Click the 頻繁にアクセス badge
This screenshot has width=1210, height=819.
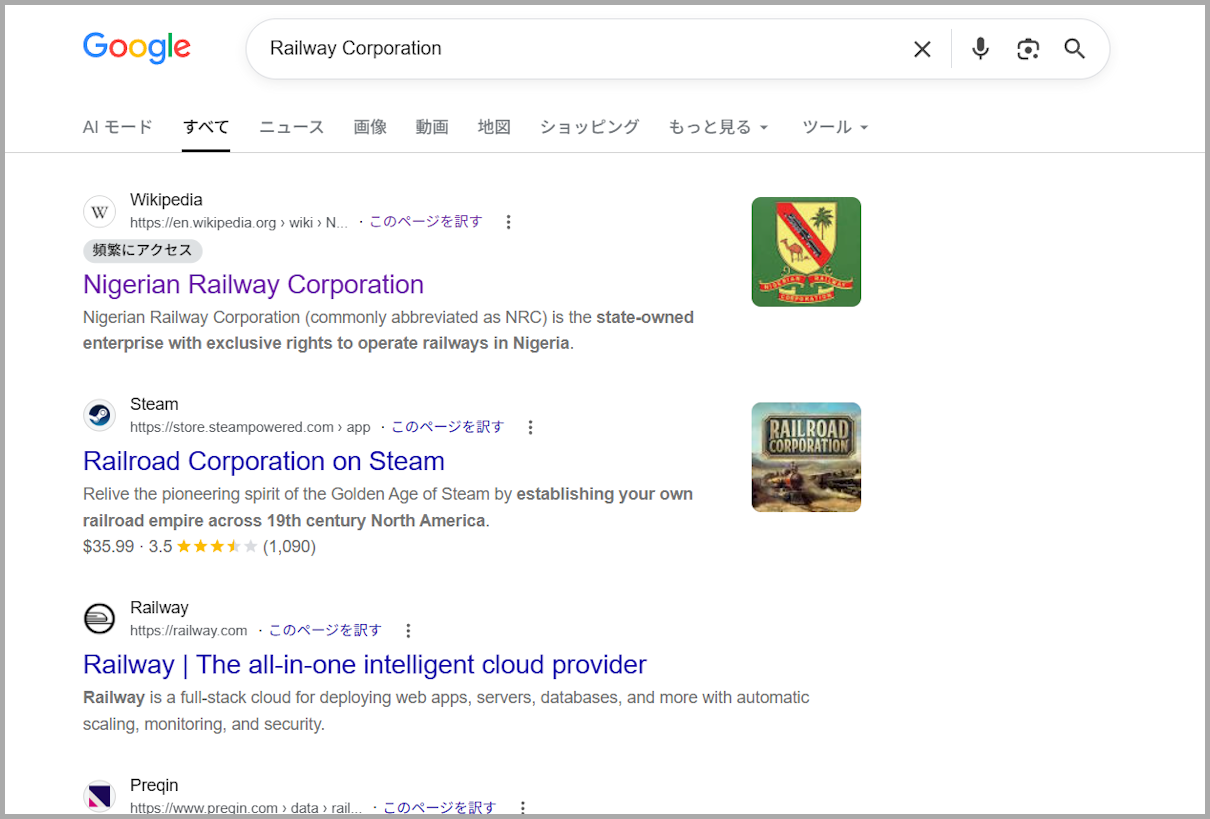click(x=143, y=250)
